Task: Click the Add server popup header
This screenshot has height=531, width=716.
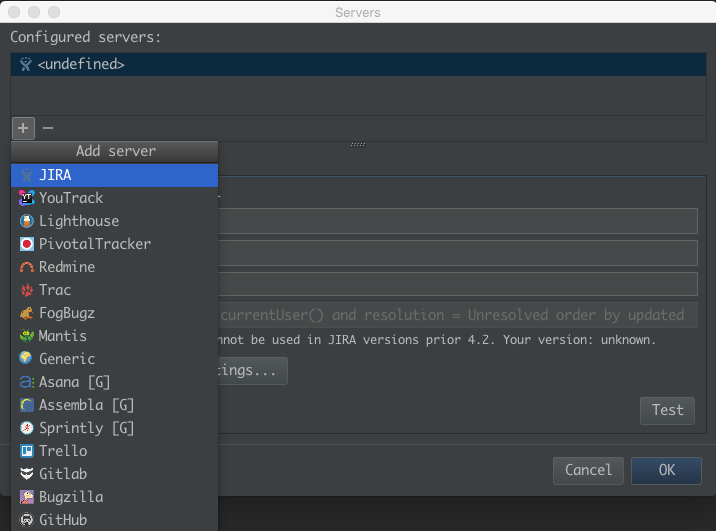Action: pyautogui.click(x=114, y=151)
